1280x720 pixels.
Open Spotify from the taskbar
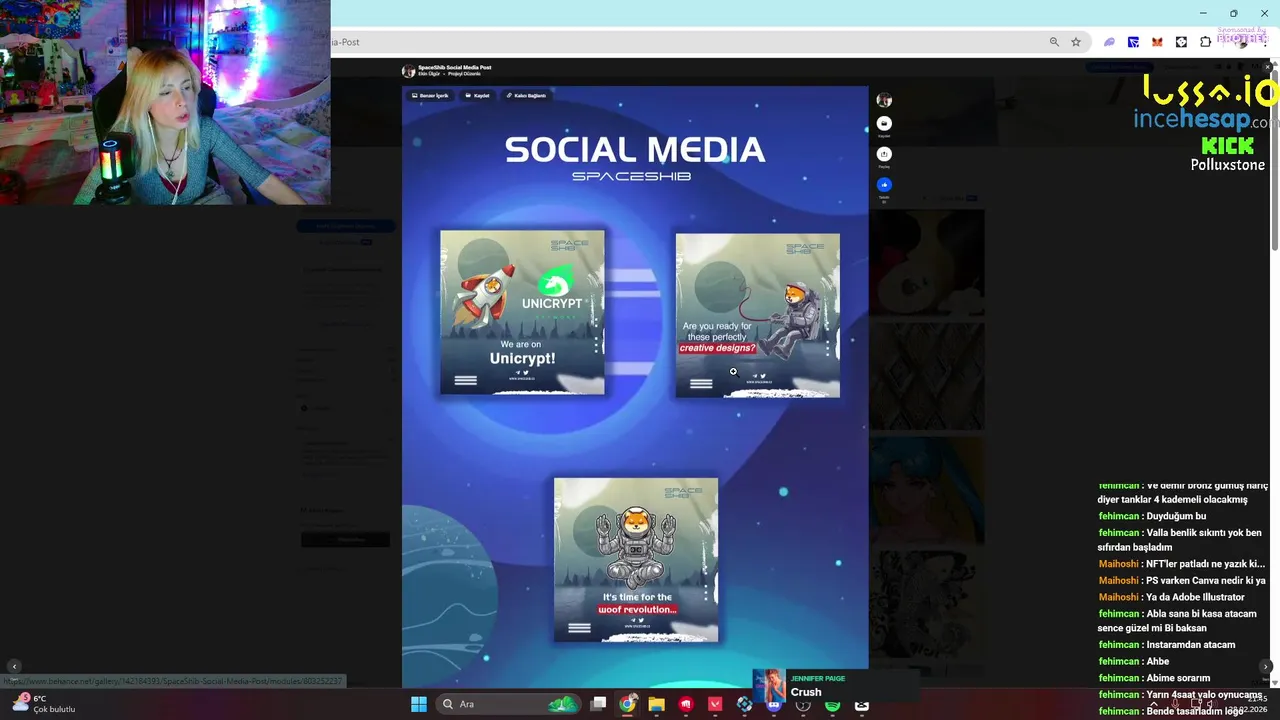point(832,705)
